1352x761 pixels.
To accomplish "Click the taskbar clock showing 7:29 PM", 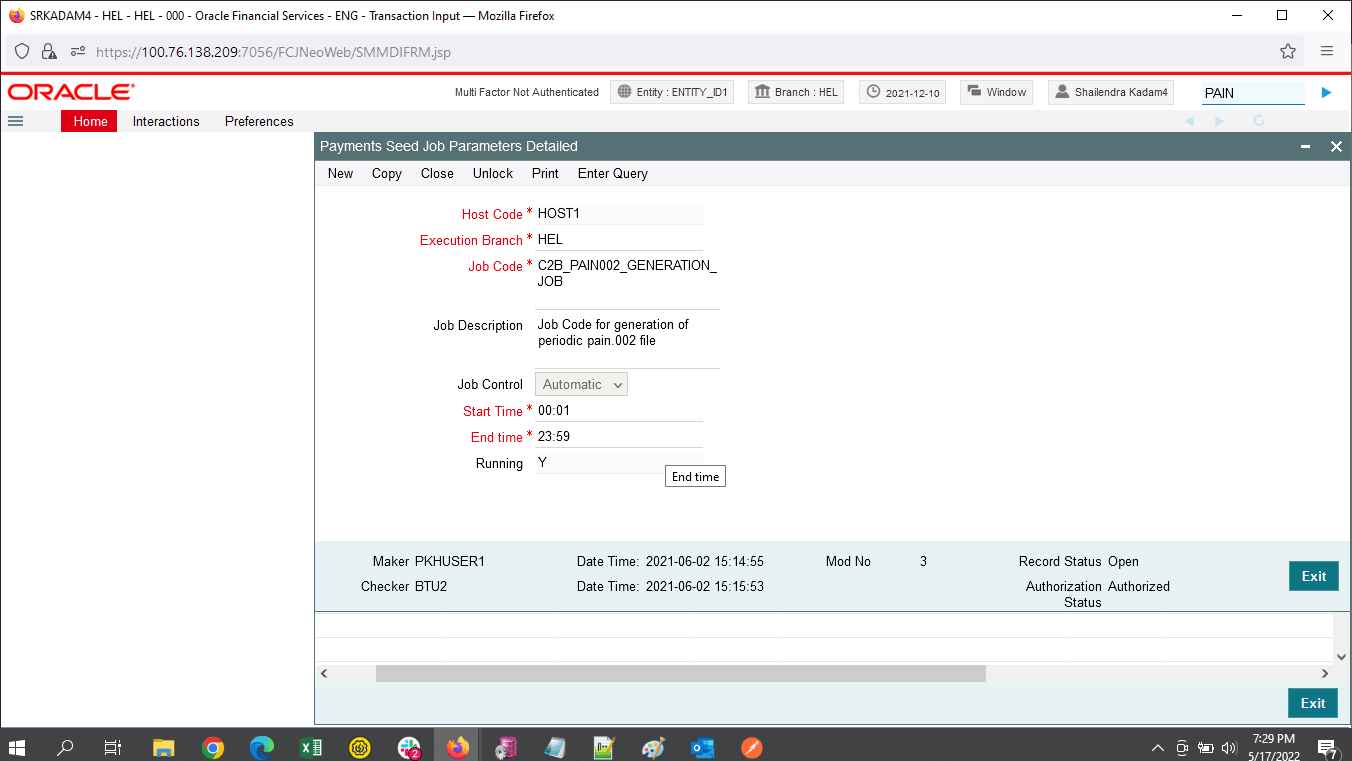I will (x=1273, y=747).
